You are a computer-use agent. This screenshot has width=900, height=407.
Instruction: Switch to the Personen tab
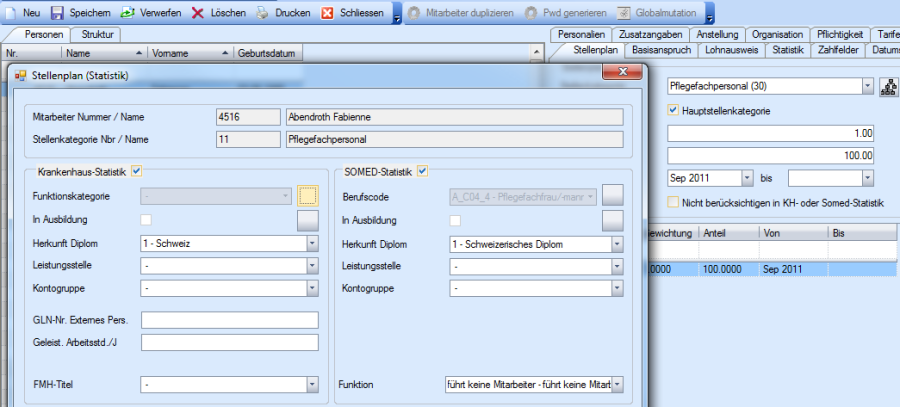pyautogui.click(x=44, y=34)
